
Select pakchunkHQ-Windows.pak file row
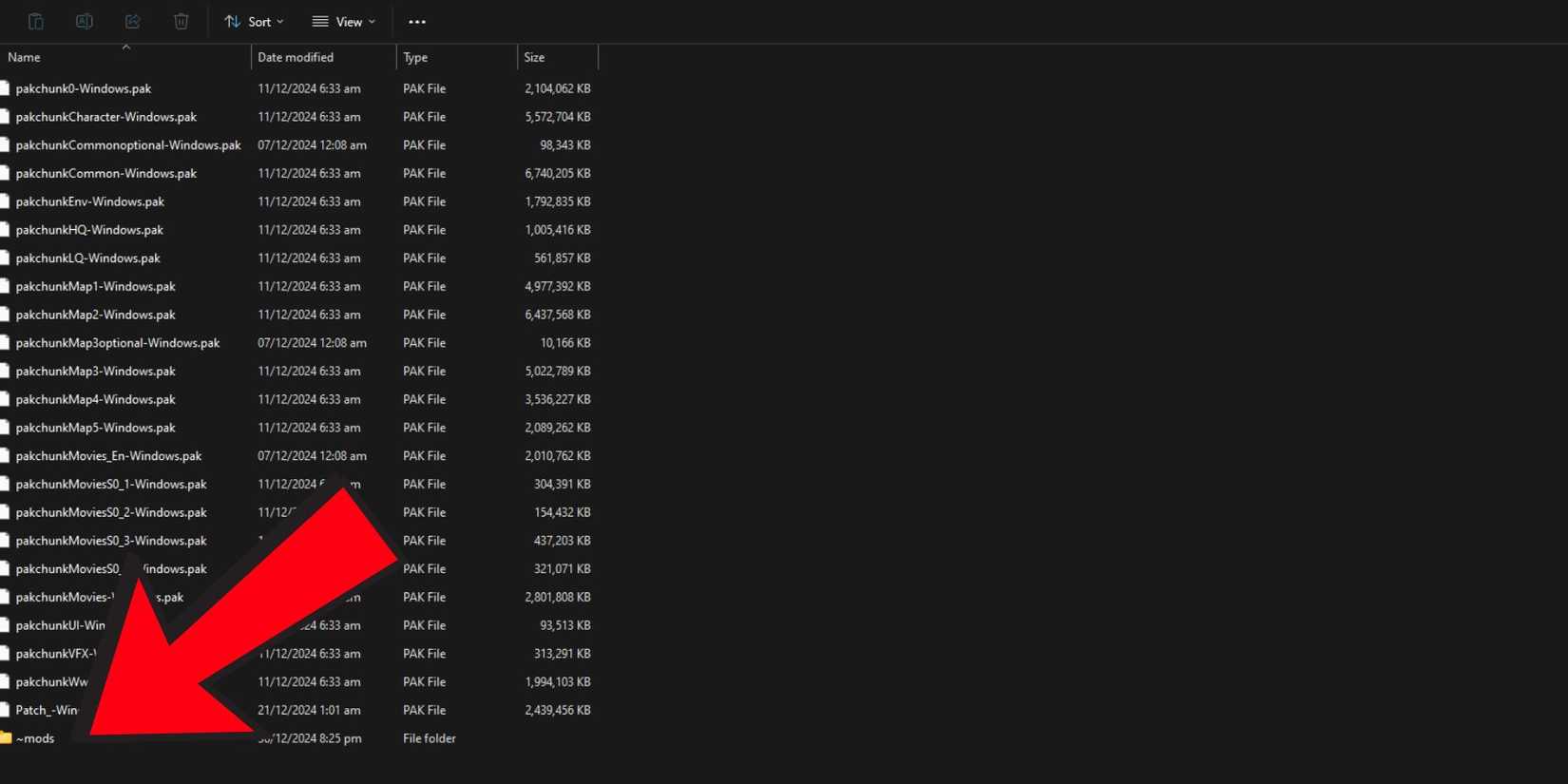tap(89, 230)
